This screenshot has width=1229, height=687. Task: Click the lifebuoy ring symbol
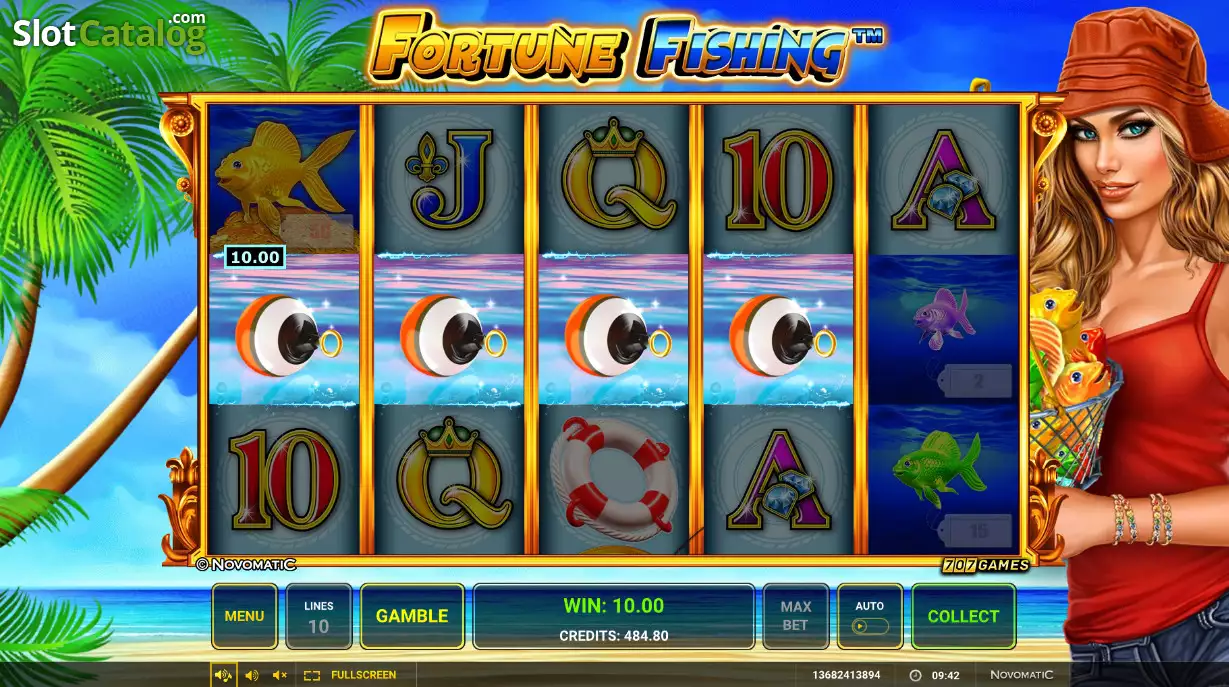[612, 477]
